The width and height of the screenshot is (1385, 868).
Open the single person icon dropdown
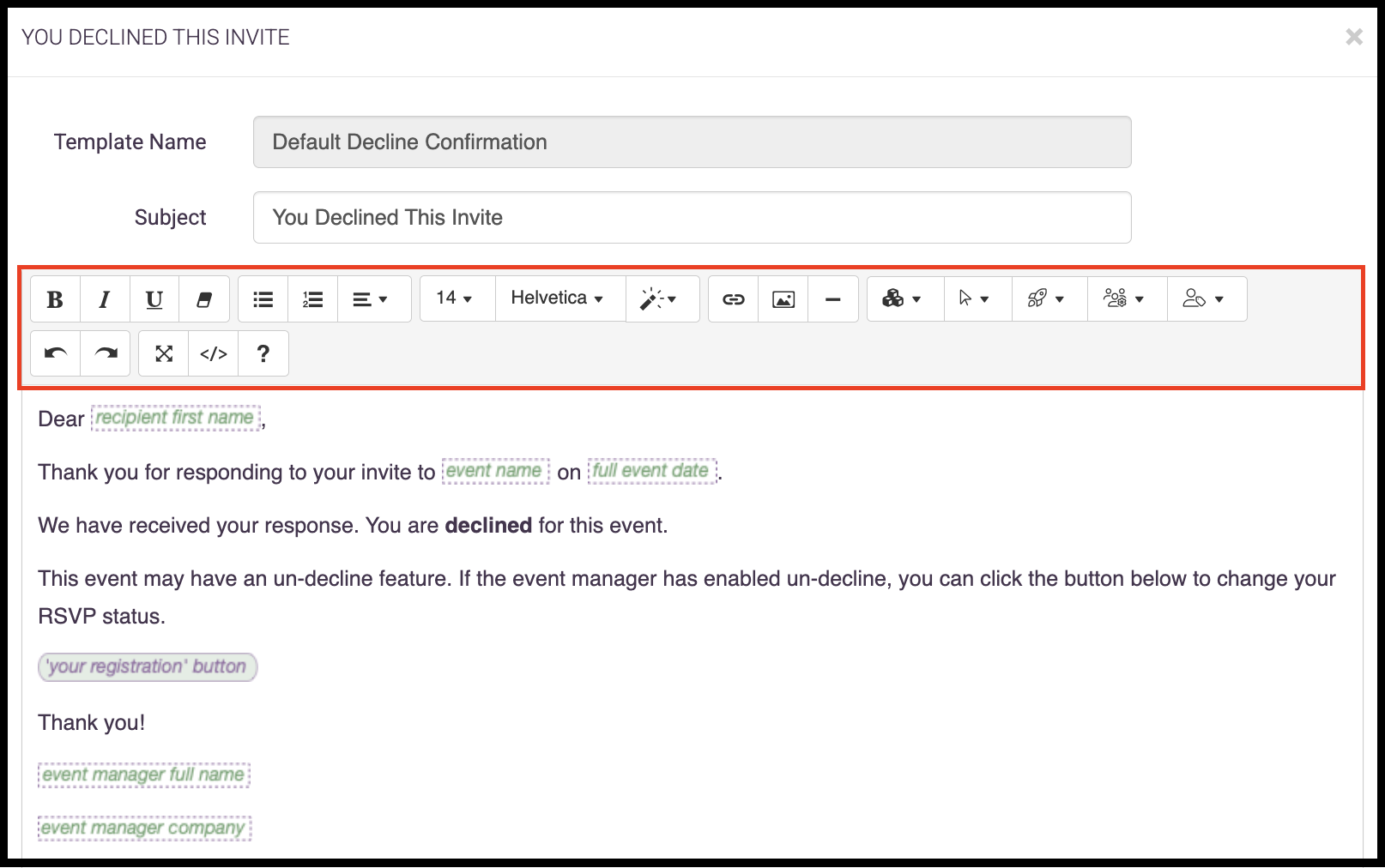pyautogui.click(x=1207, y=298)
